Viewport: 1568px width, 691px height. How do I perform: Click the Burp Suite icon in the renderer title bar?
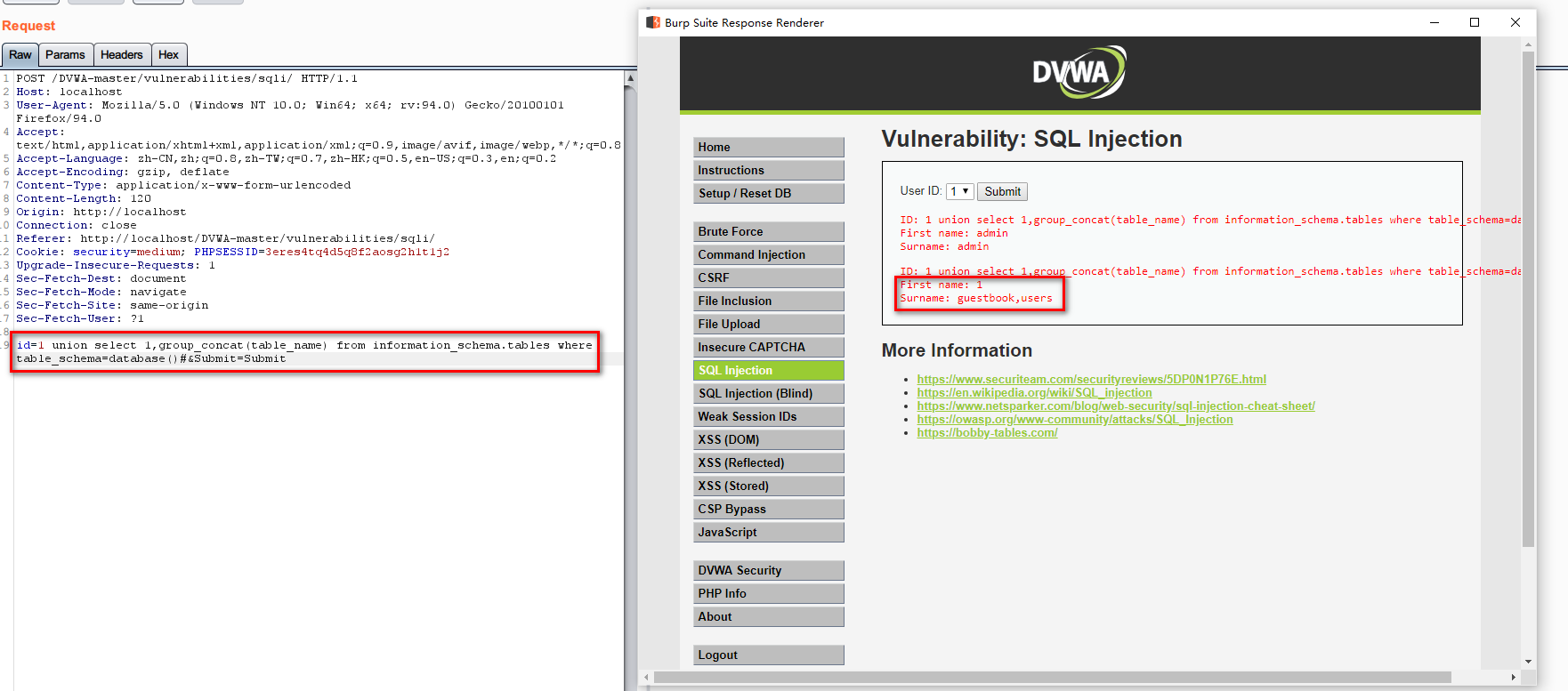click(x=653, y=22)
